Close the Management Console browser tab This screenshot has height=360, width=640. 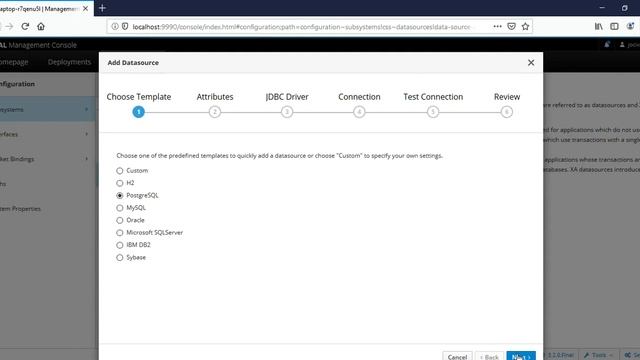click(85, 8)
